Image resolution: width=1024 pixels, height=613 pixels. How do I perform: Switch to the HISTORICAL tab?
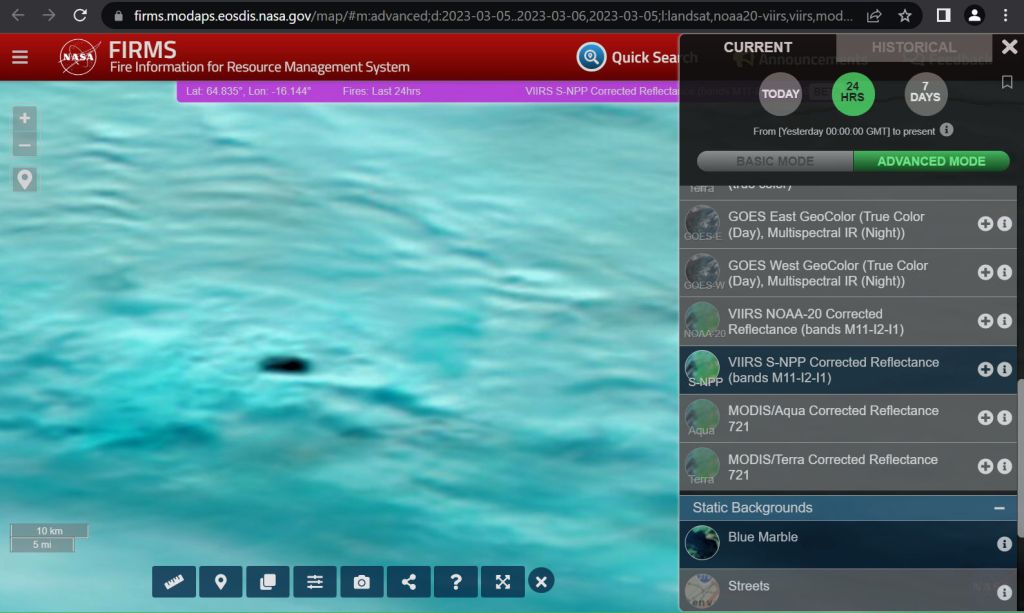point(913,47)
